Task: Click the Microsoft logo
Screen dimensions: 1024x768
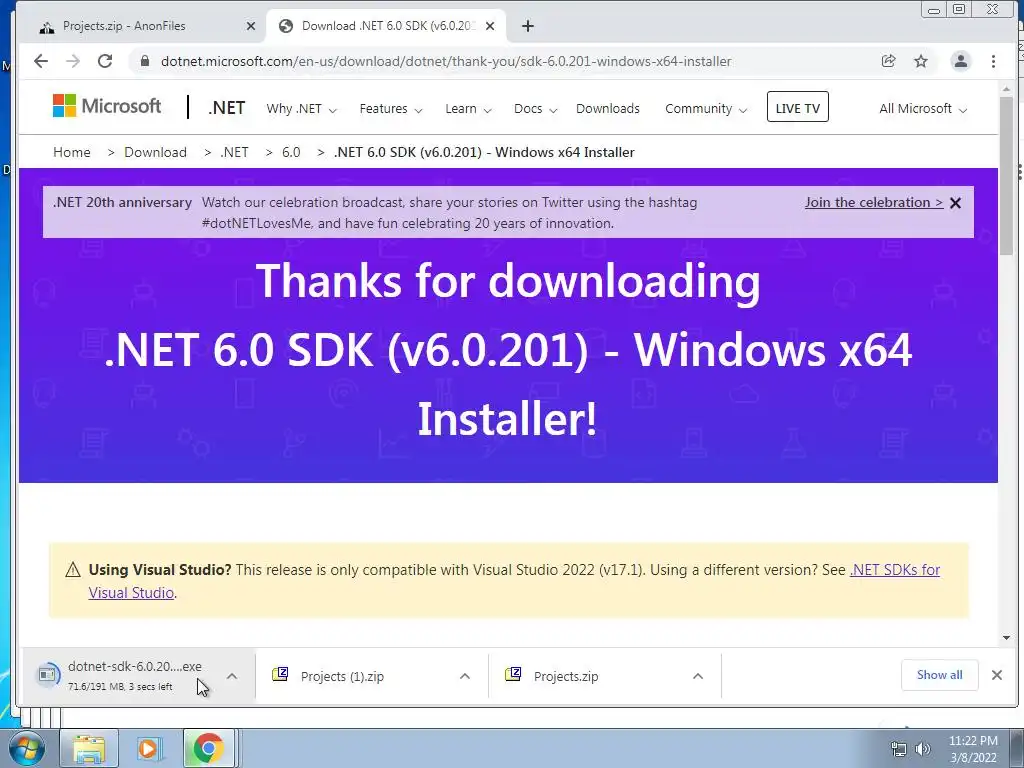Action: pos(107,106)
